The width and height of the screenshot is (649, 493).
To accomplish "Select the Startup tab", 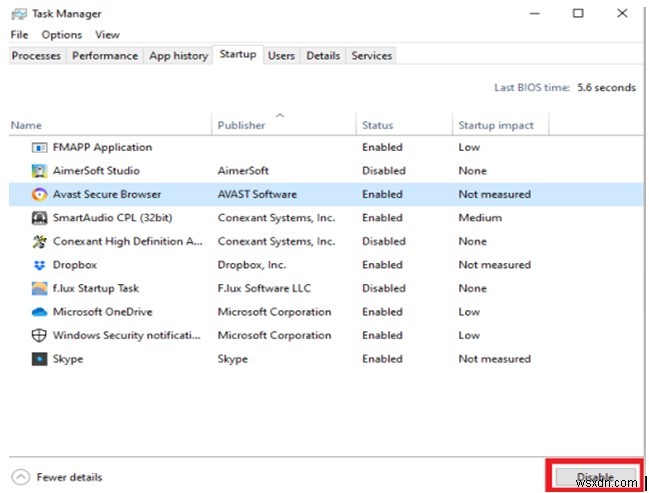I will click(238, 54).
